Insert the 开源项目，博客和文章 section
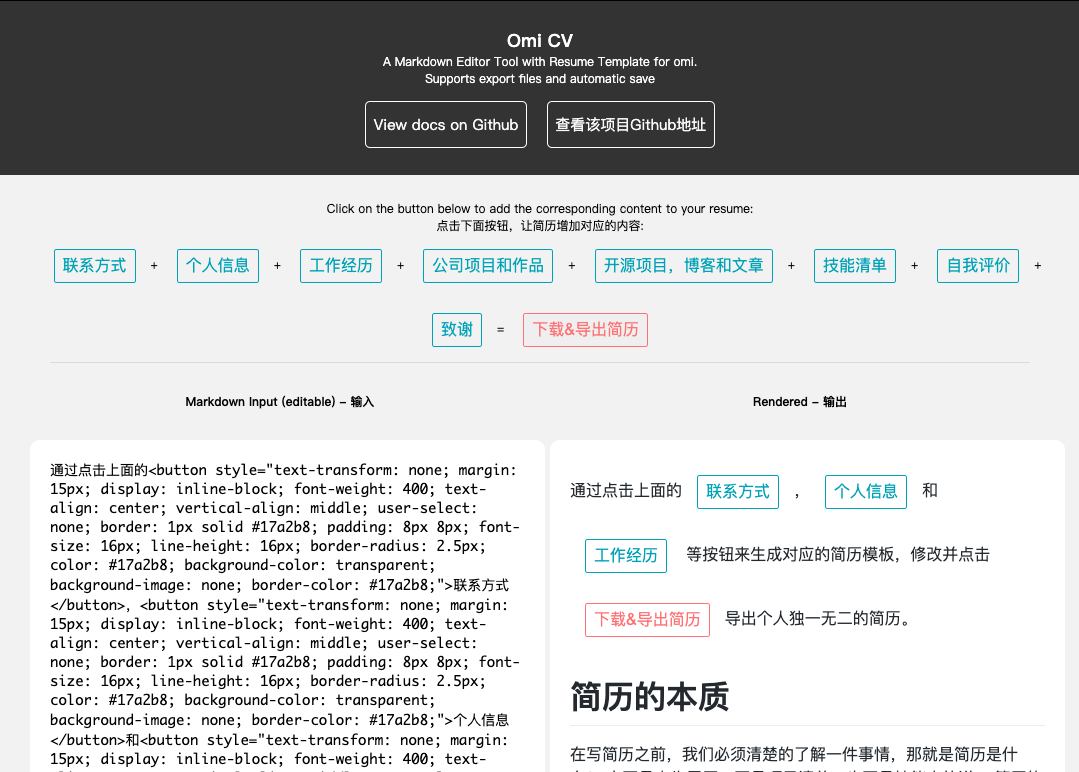The width and height of the screenshot is (1079, 772). click(x=683, y=266)
